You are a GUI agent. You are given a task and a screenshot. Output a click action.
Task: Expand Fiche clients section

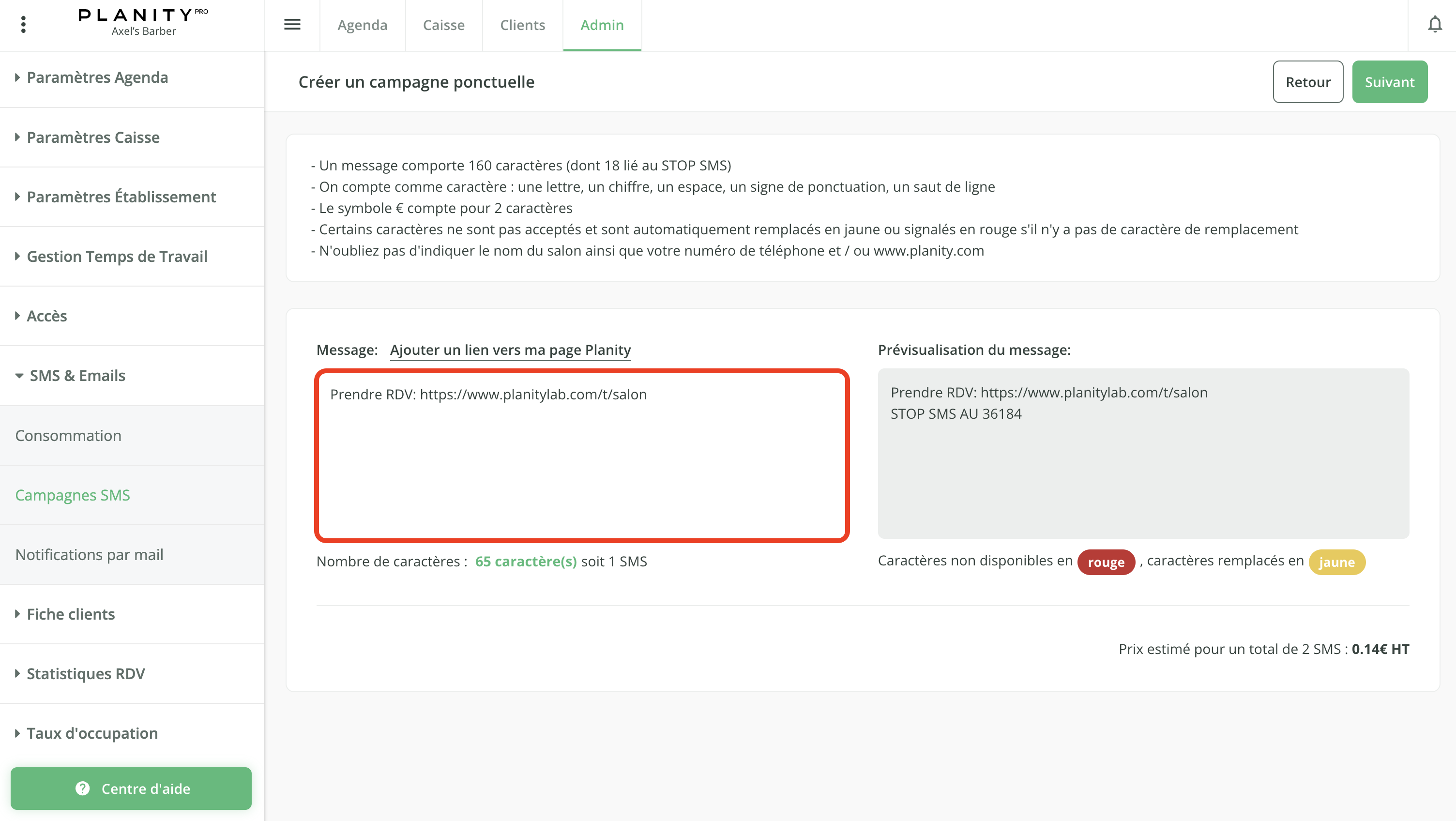coord(71,614)
